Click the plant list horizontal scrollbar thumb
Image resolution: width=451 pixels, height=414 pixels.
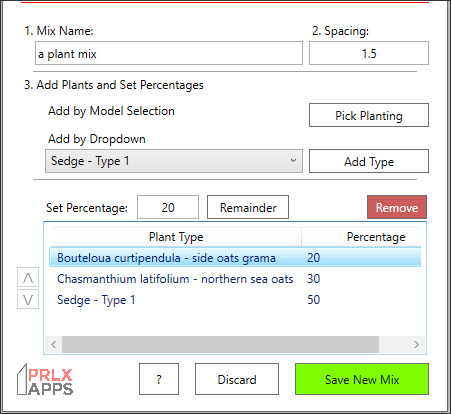point(220,344)
